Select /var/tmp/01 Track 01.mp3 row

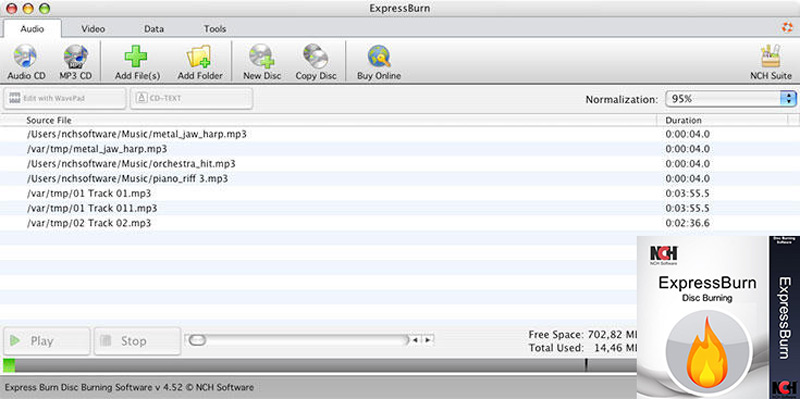[400, 193]
